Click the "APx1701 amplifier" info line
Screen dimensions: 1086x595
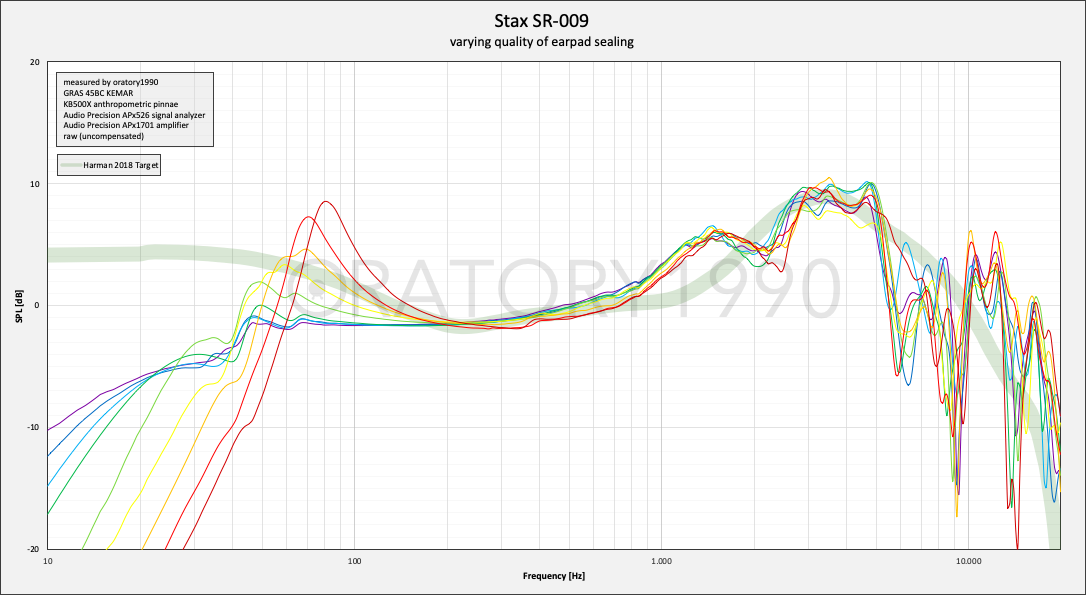(x=125, y=126)
